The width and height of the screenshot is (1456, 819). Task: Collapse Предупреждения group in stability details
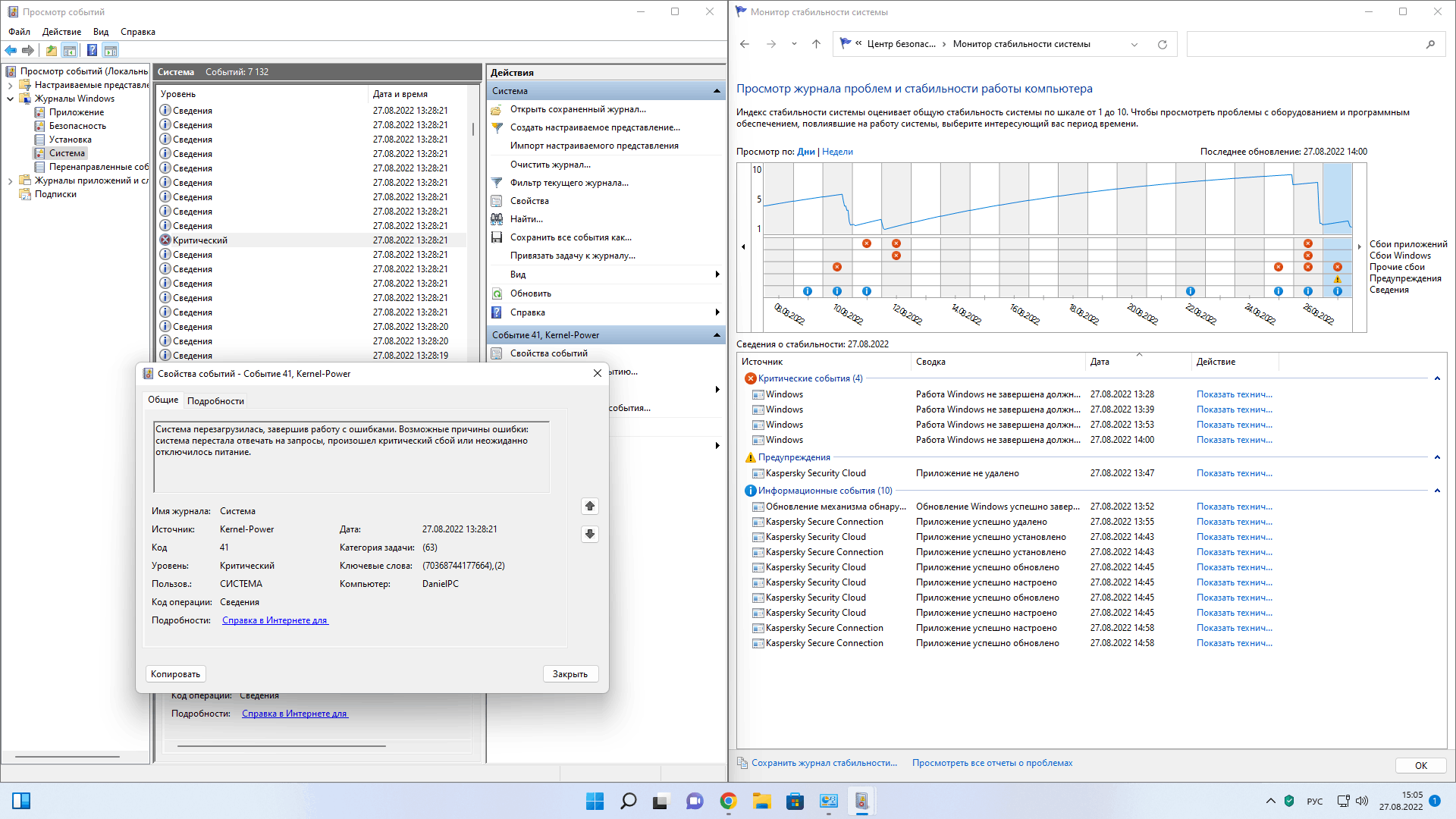tap(1437, 457)
